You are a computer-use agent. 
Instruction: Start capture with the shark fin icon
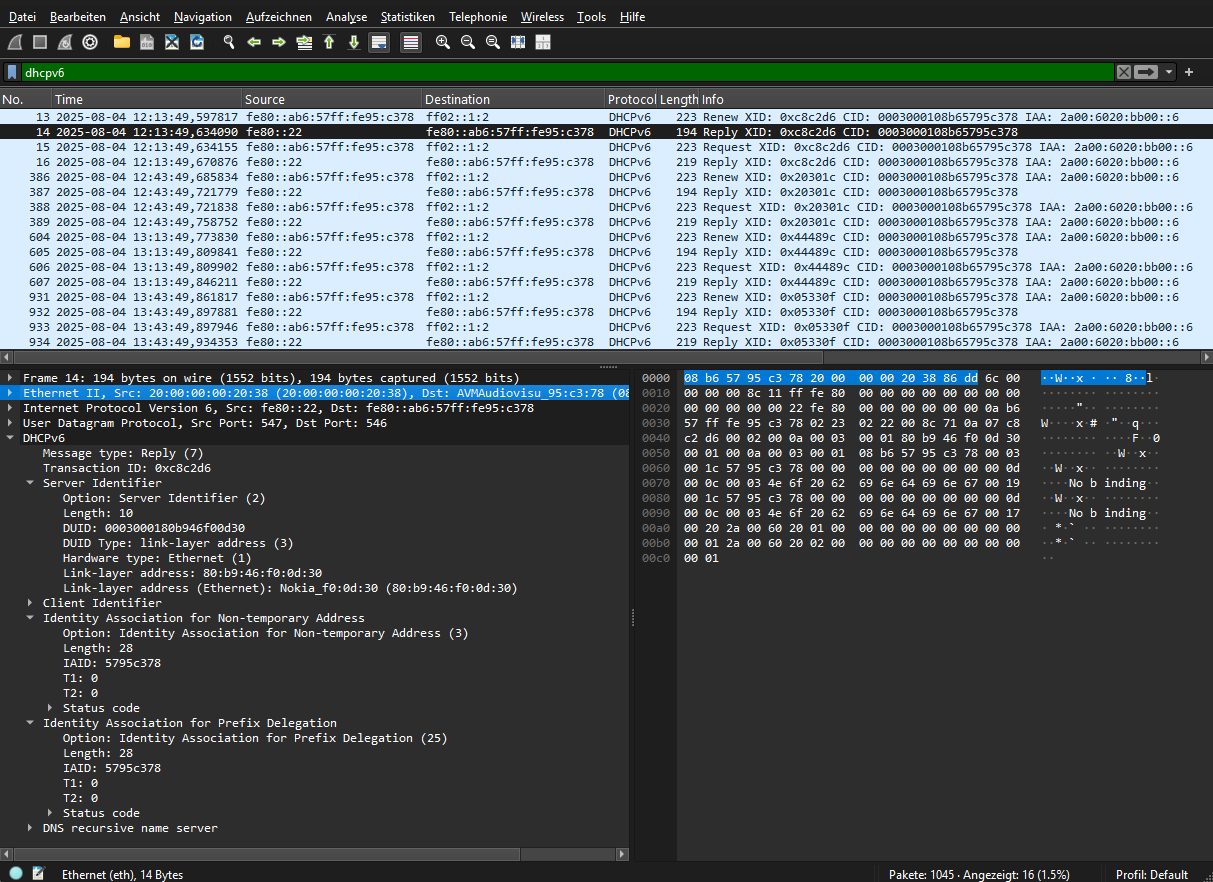[15, 42]
